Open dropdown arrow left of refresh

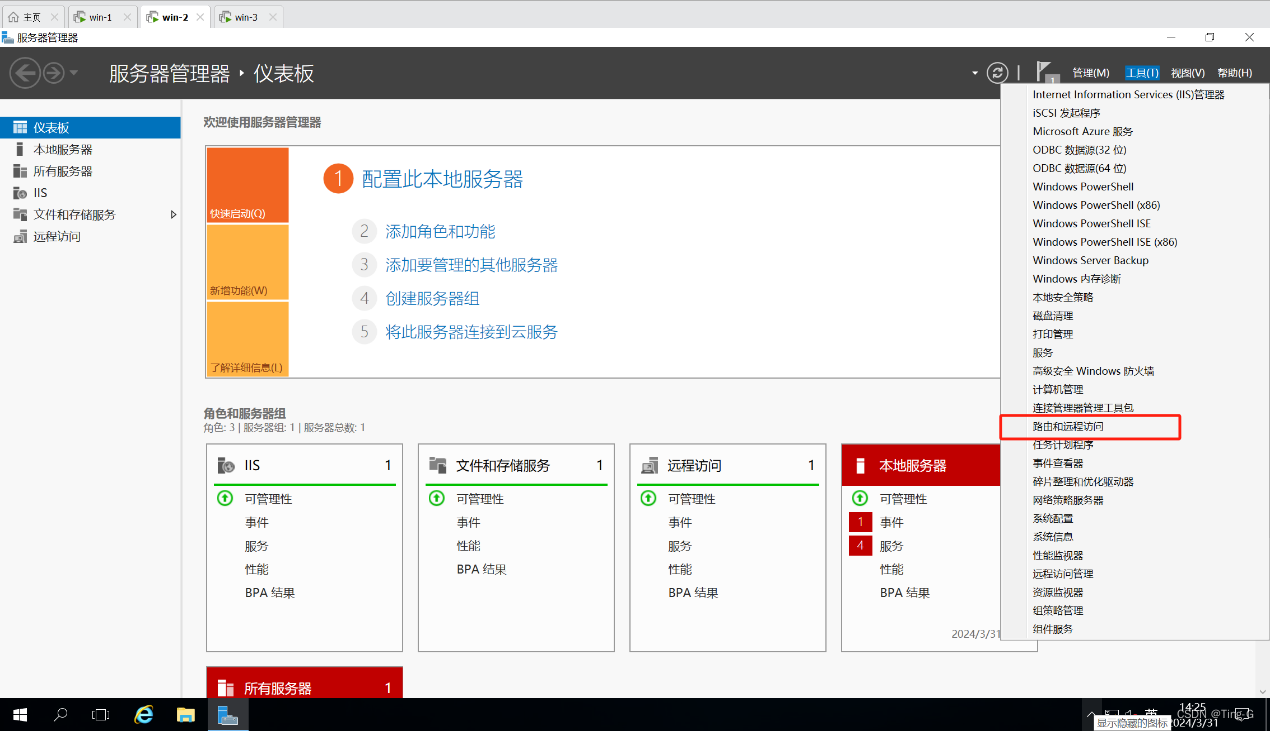point(975,73)
